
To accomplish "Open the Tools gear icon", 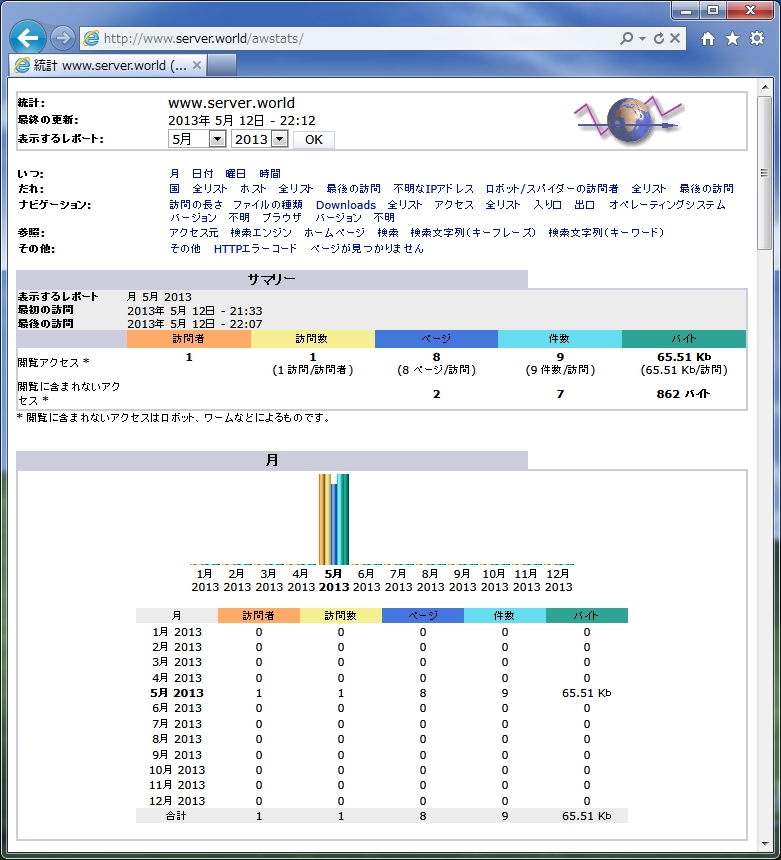I will tap(757, 38).
